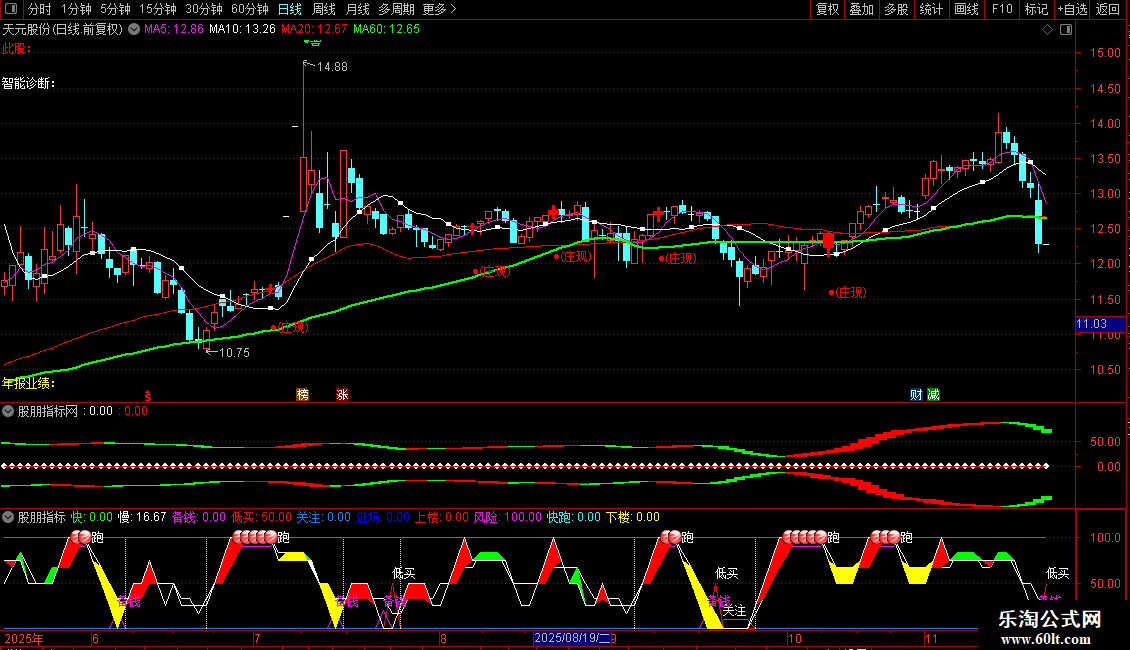Click the 2025/08/19/二 date marker
Viewport: 1130px width, 650px height.
point(572,638)
